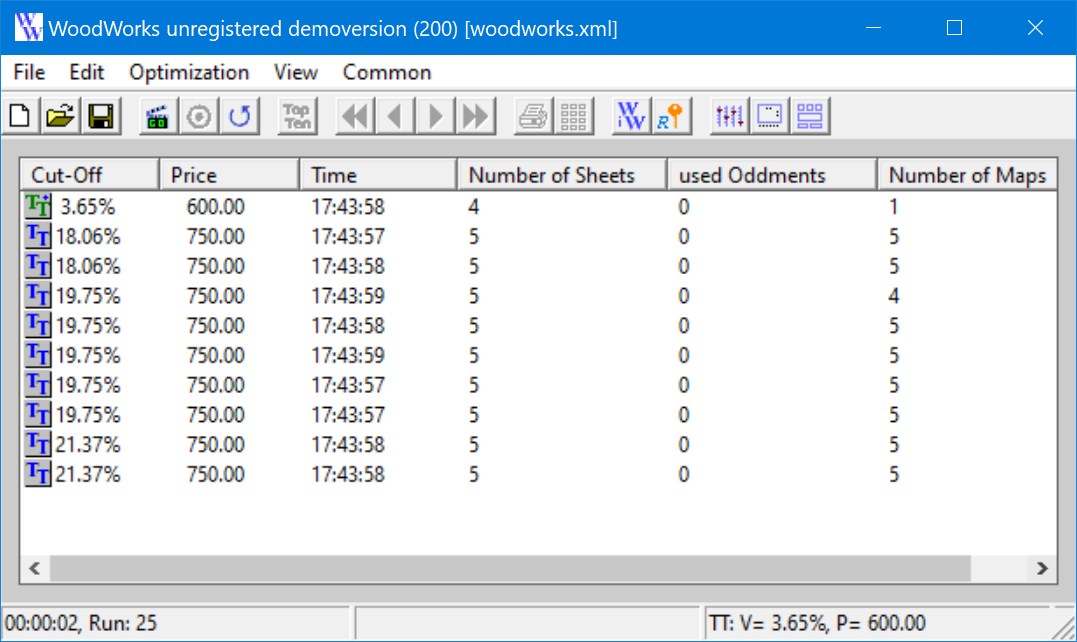This screenshot has width=1077, height=642.
Task: Click the stacked panels layout icon
Action: tap(809, 116)
